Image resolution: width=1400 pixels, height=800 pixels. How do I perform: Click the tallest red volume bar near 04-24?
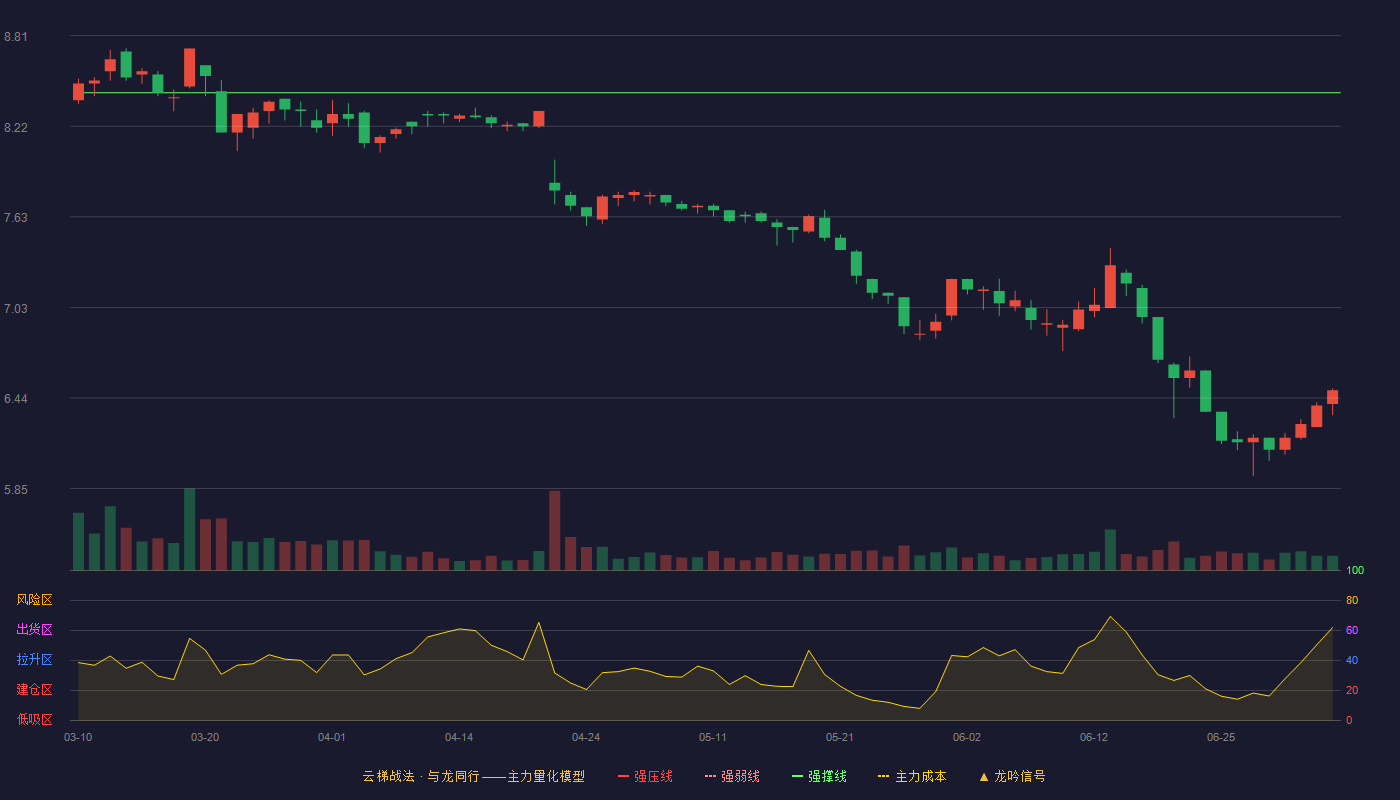[554, 530]
